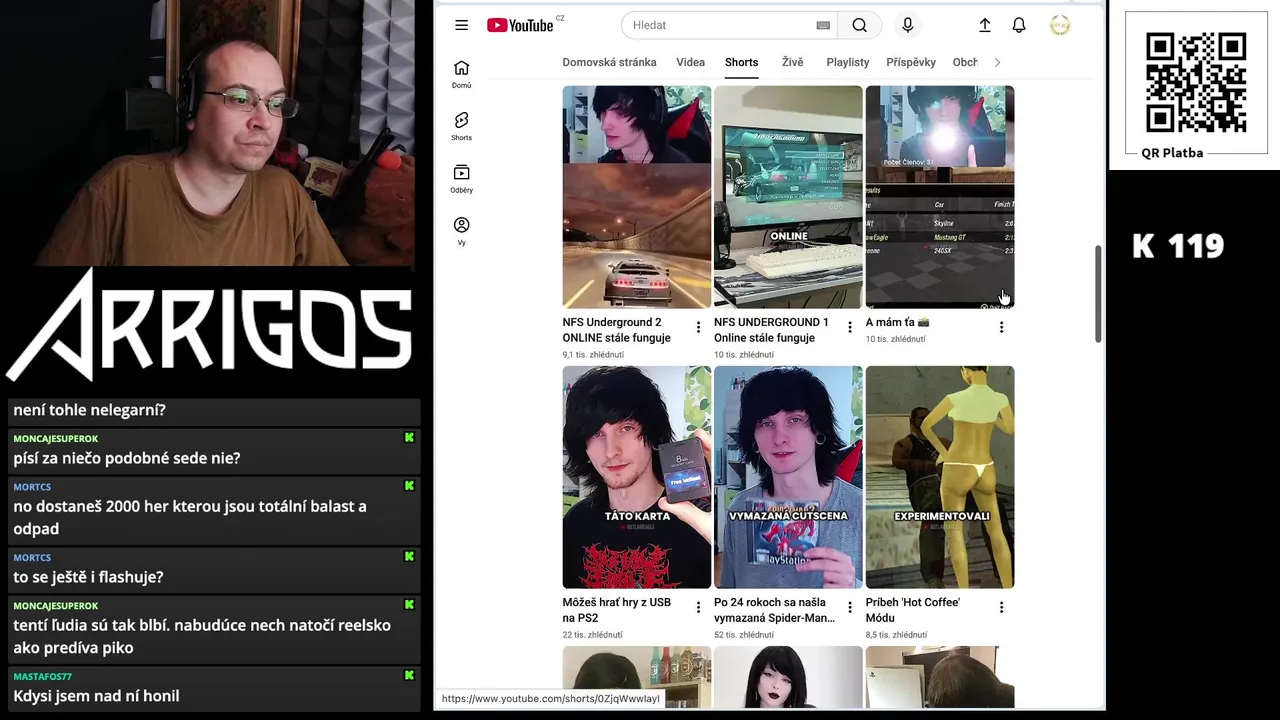Image resolution: width=1280 pixels, height=720 pixels.
Task: Open Shorts in the sidebar
Action: click(461, 126)
